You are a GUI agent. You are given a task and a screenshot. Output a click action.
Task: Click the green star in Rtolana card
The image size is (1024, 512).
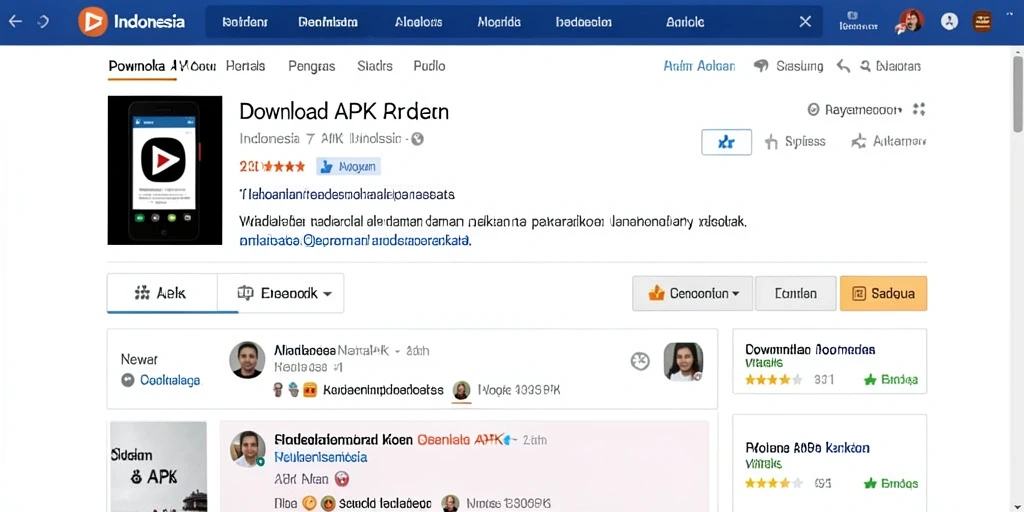[870, 483]
